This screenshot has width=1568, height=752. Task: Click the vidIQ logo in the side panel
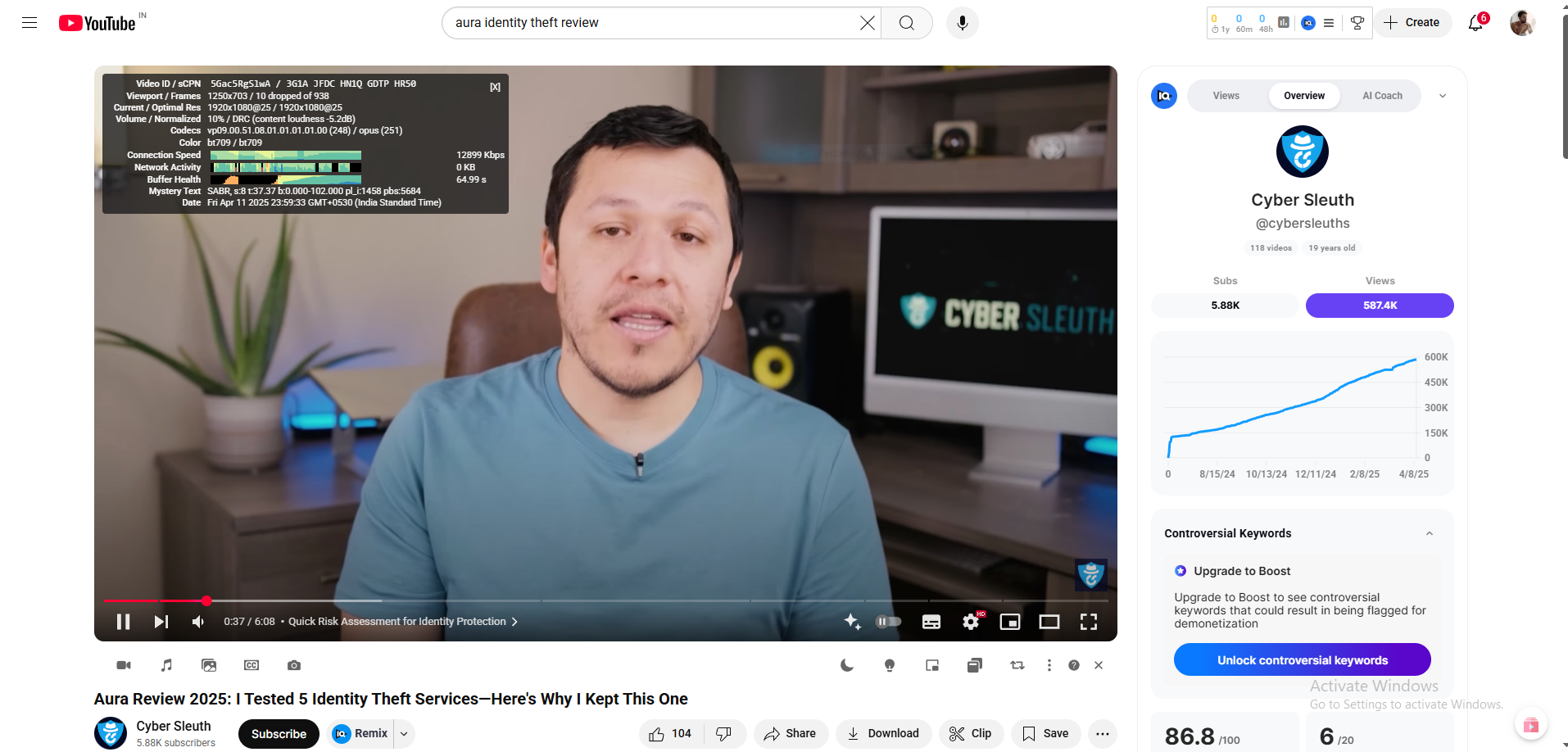coord(1164,96)
